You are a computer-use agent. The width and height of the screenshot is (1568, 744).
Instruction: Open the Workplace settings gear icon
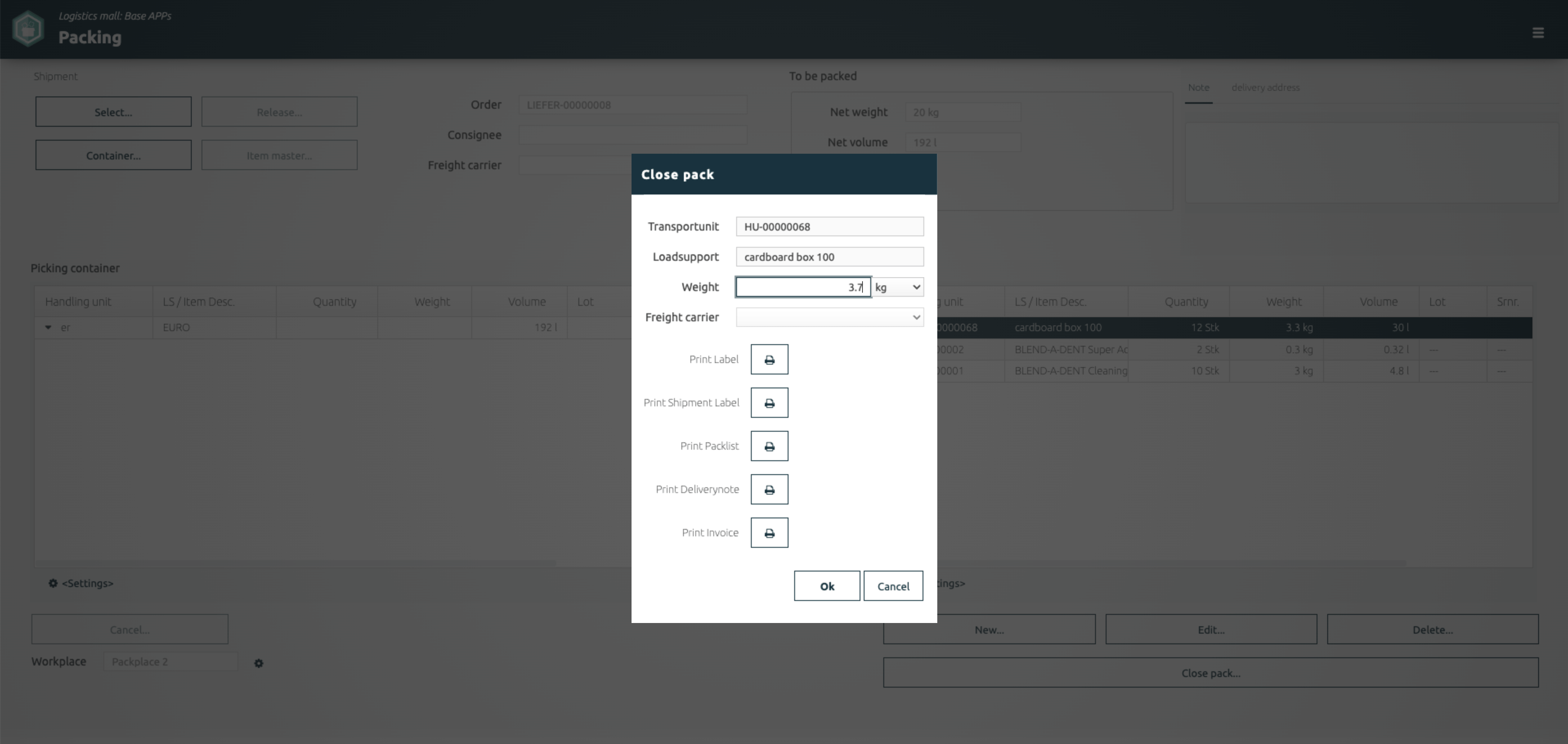pyautogui.click(x=259, y=663)
